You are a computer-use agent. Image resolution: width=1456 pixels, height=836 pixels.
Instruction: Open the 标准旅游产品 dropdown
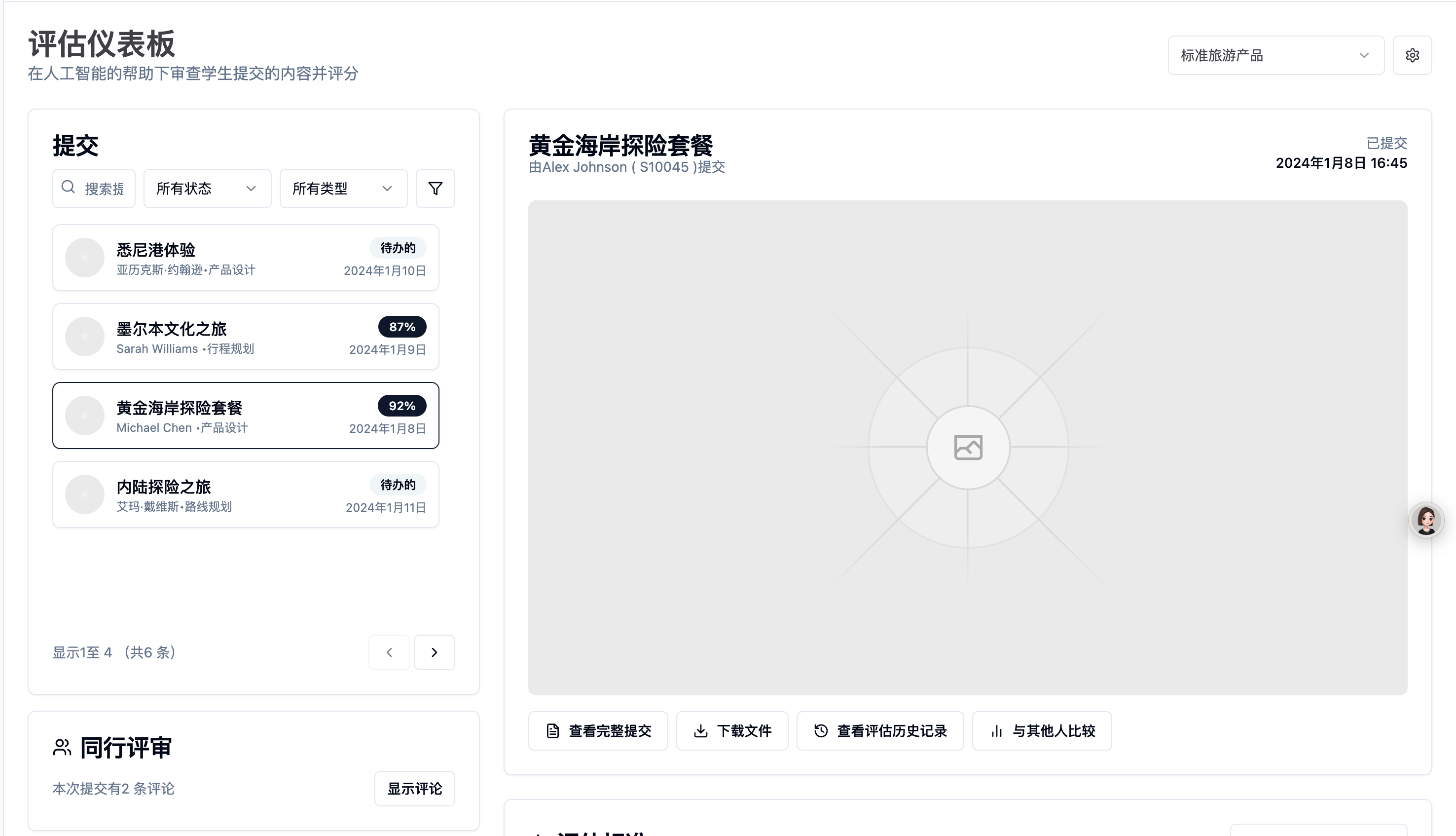point(1275,55)
